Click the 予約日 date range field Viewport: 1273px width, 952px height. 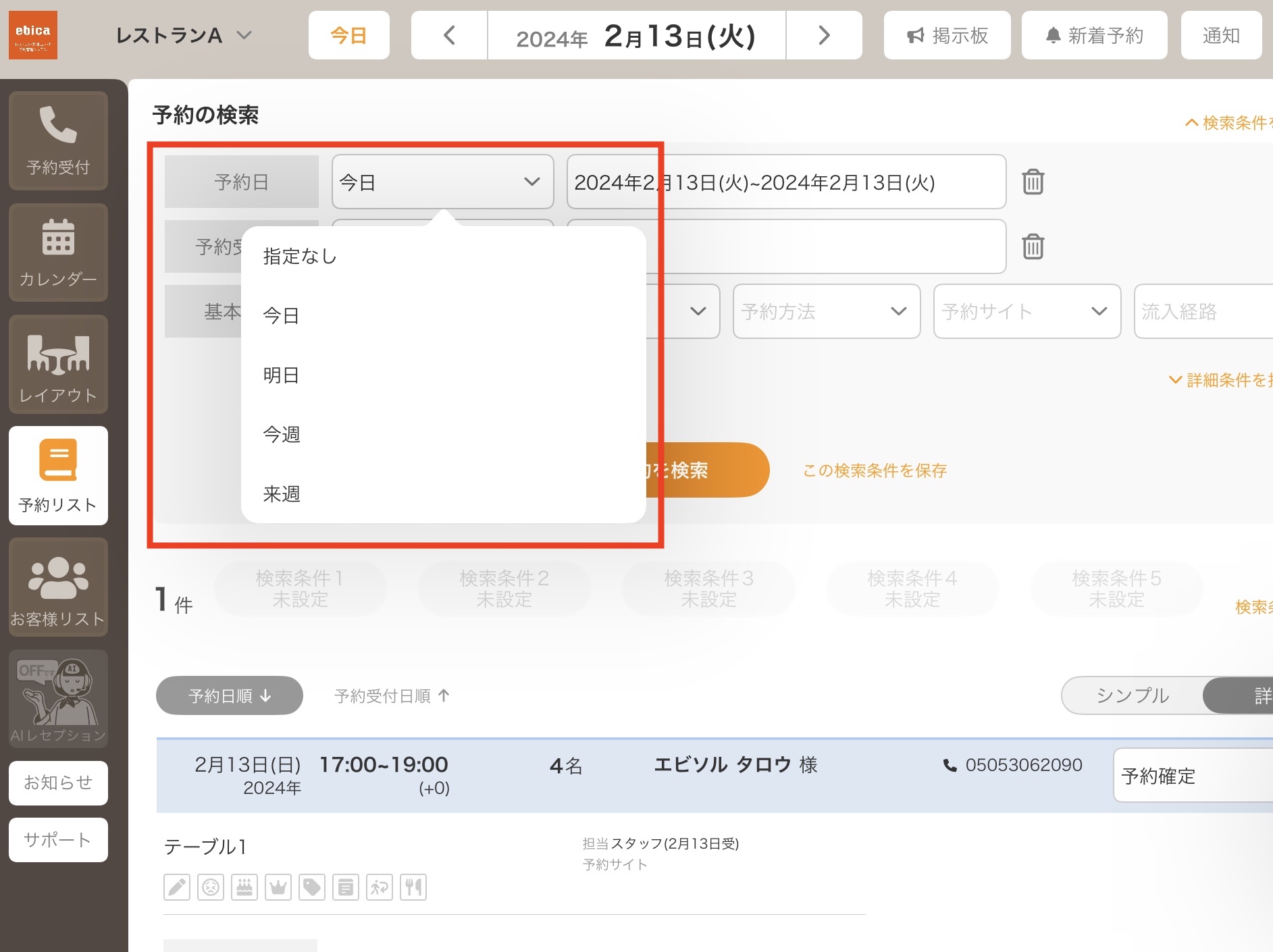[787, 182]
